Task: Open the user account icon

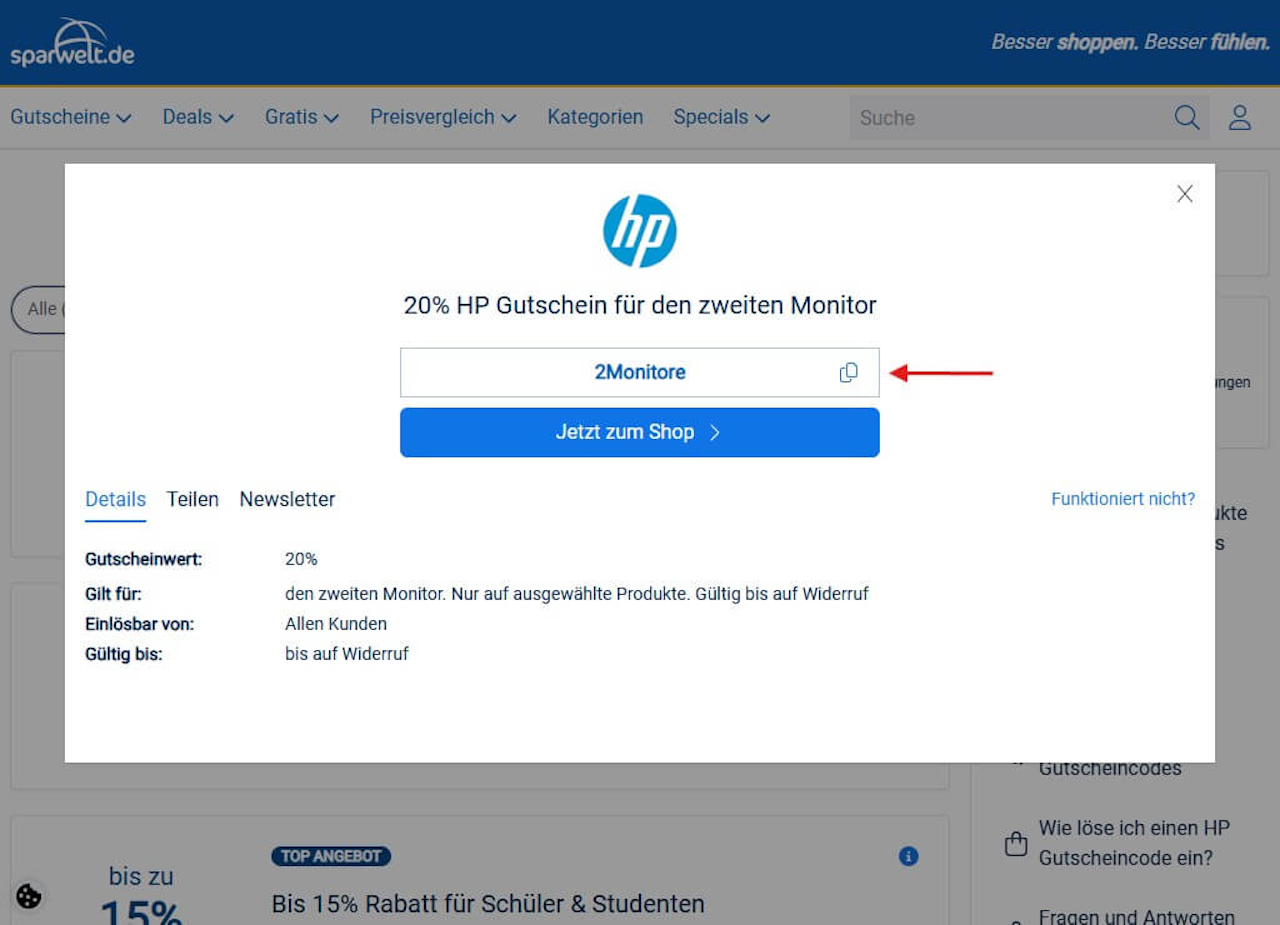Action: pyautogui.click(x=1240, y=117)
